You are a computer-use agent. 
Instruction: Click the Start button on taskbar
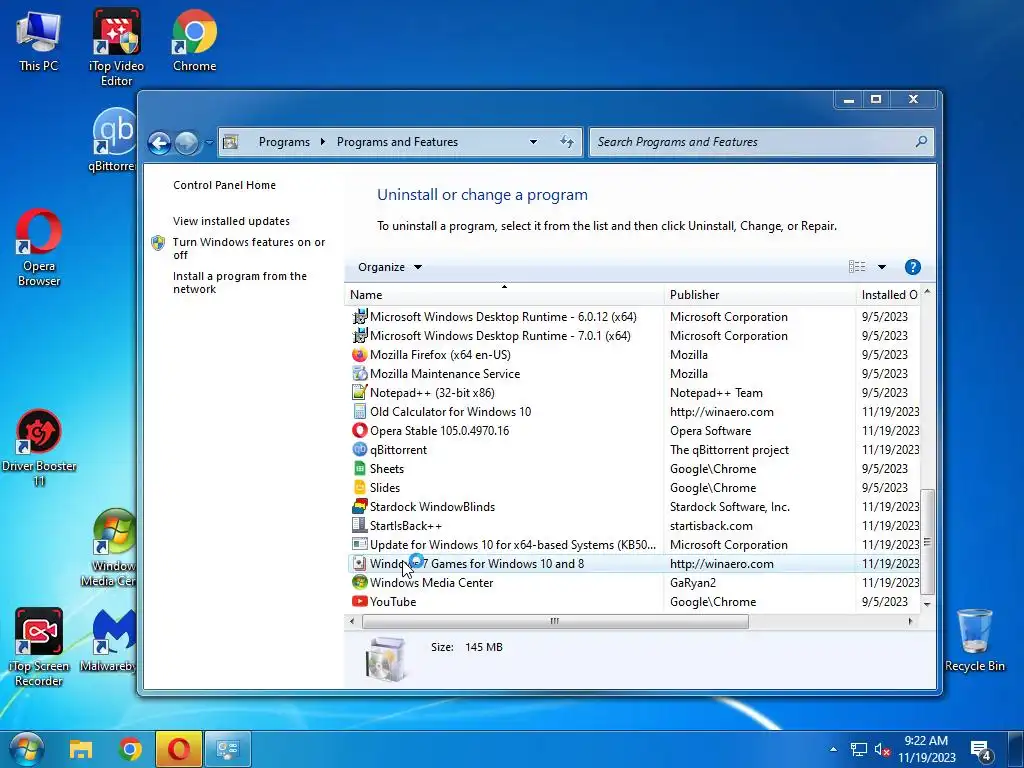(x=27, y=749)
